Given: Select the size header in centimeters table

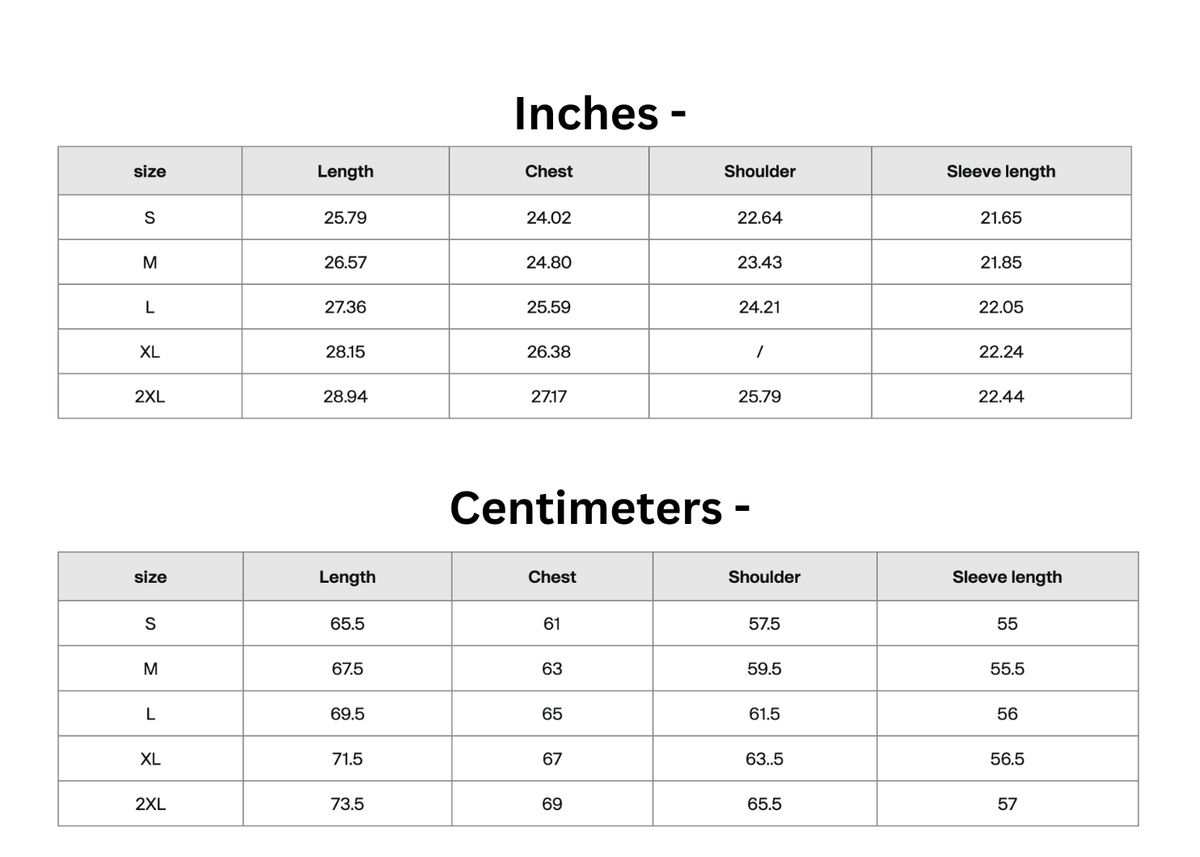Looking at the screenshot, I should click(x=150, y=577).
